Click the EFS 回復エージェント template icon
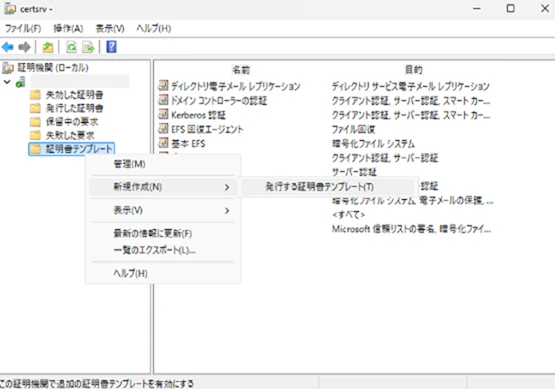 (x=163, y=129)
